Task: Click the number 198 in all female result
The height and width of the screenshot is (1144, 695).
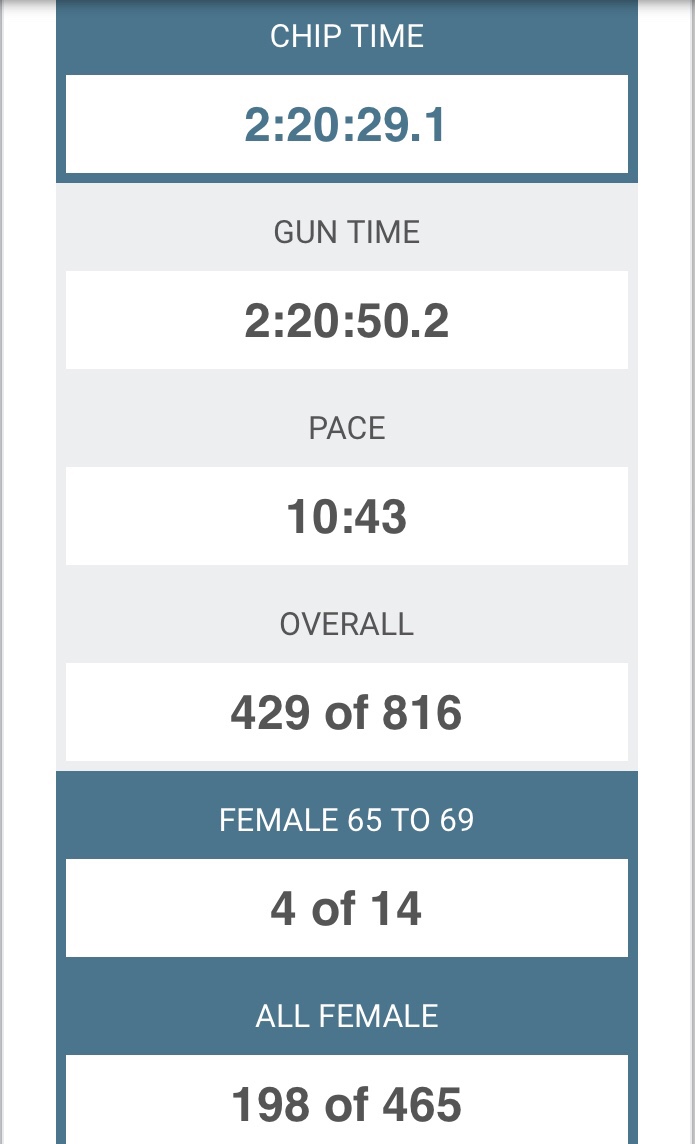Action: click(x=272, y=1106)
